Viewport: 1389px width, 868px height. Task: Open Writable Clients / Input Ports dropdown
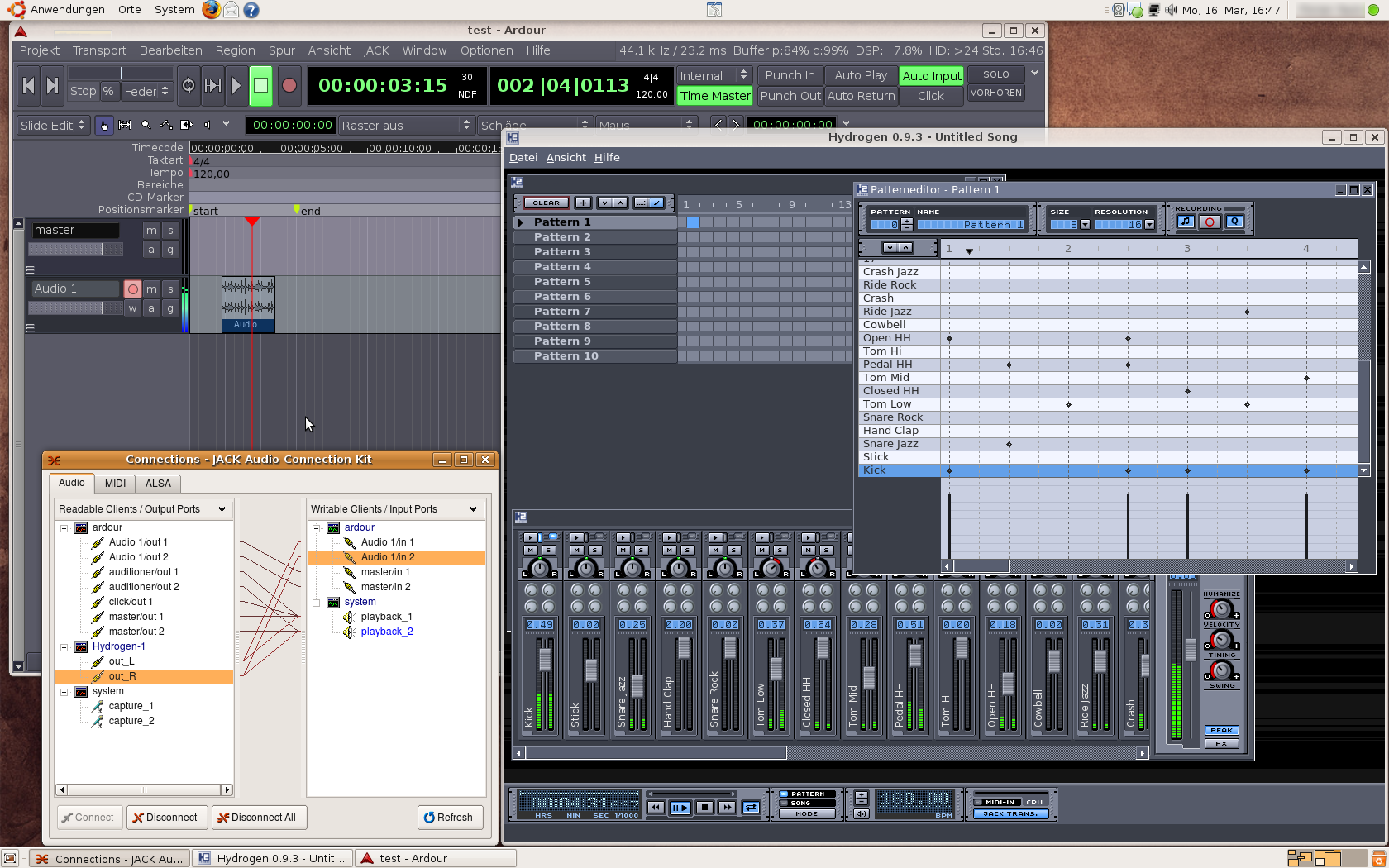396,509
